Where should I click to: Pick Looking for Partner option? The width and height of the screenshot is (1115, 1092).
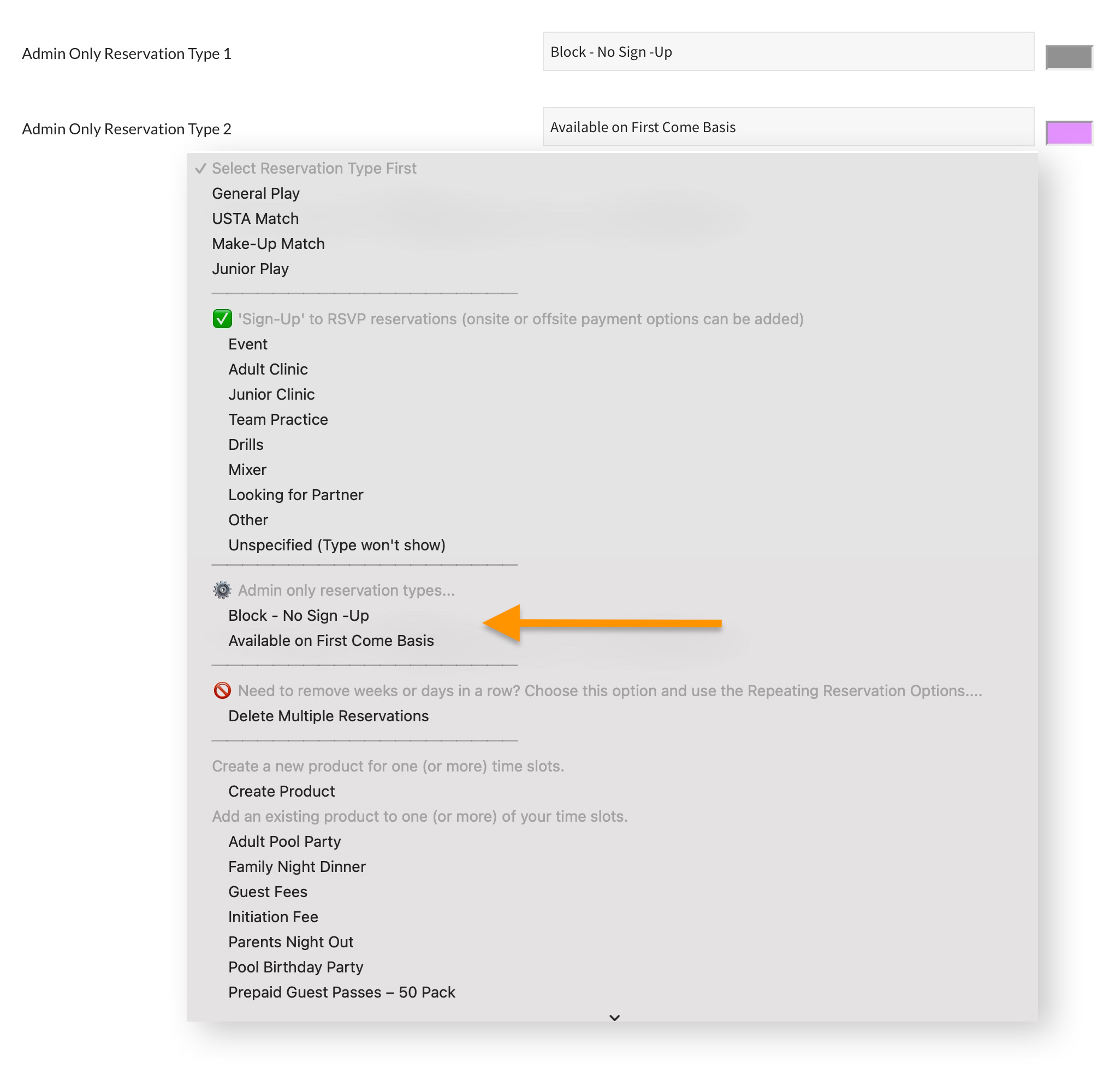point(295,494)
